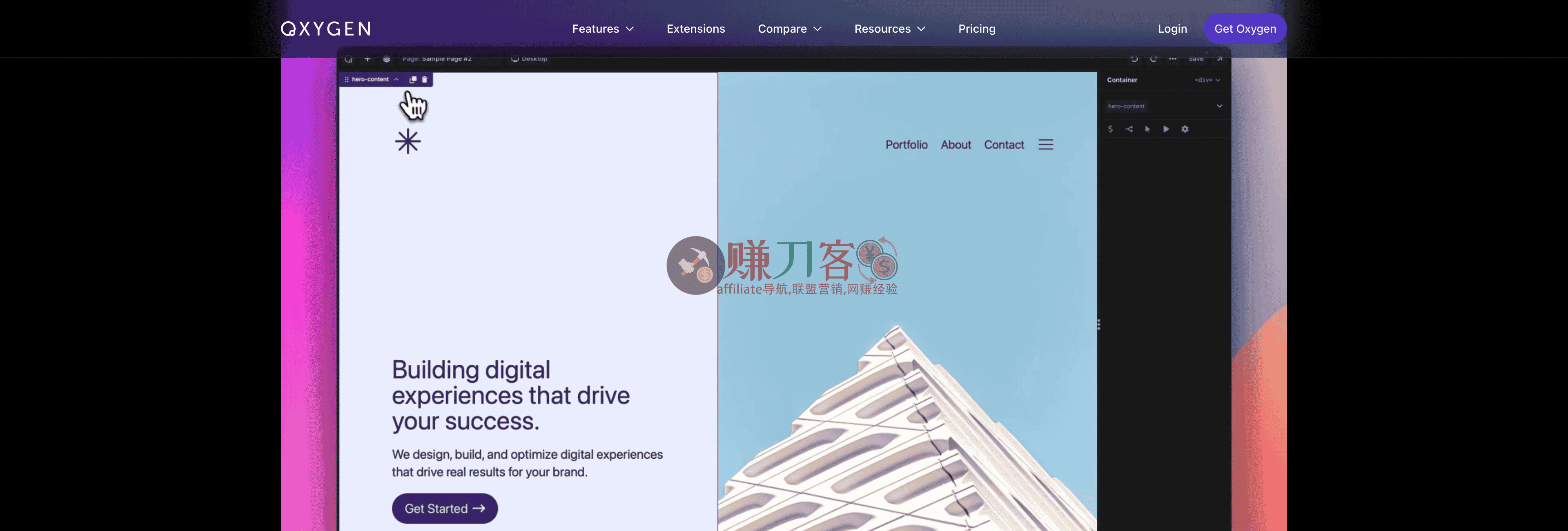The height and width of the screenshot is (531, 1568).
Task: Expand the Features dropdown
Action: pos(602,29)
